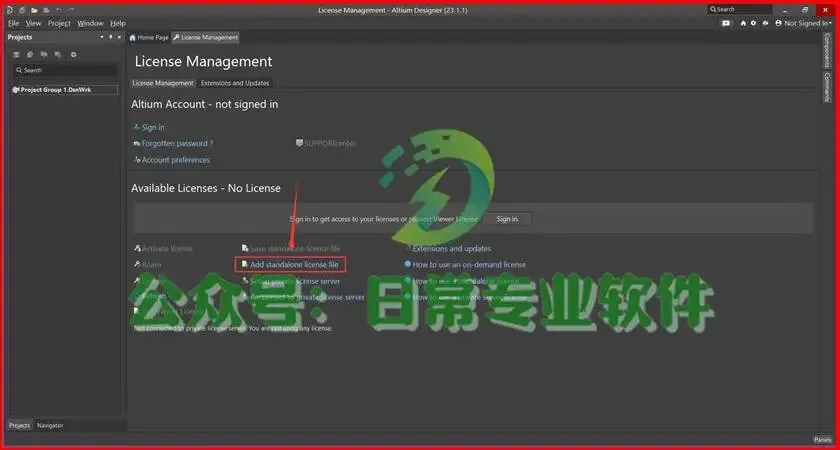This screenshot has width=840, height=450.
Task: Click Save standalone license file link
Action: 295,249
